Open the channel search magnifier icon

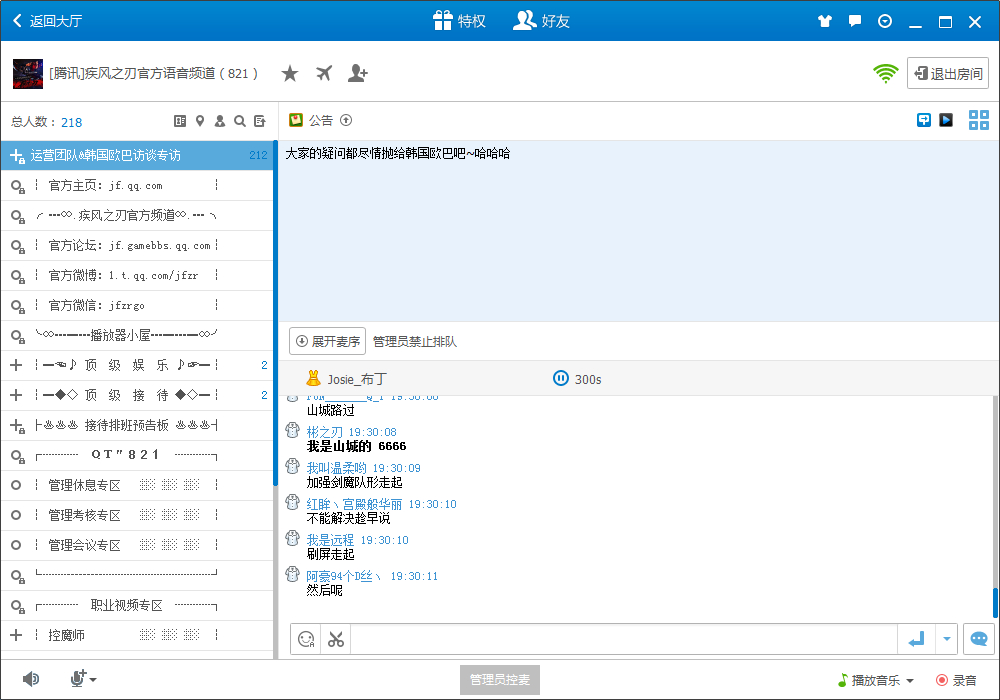point(240,121)
